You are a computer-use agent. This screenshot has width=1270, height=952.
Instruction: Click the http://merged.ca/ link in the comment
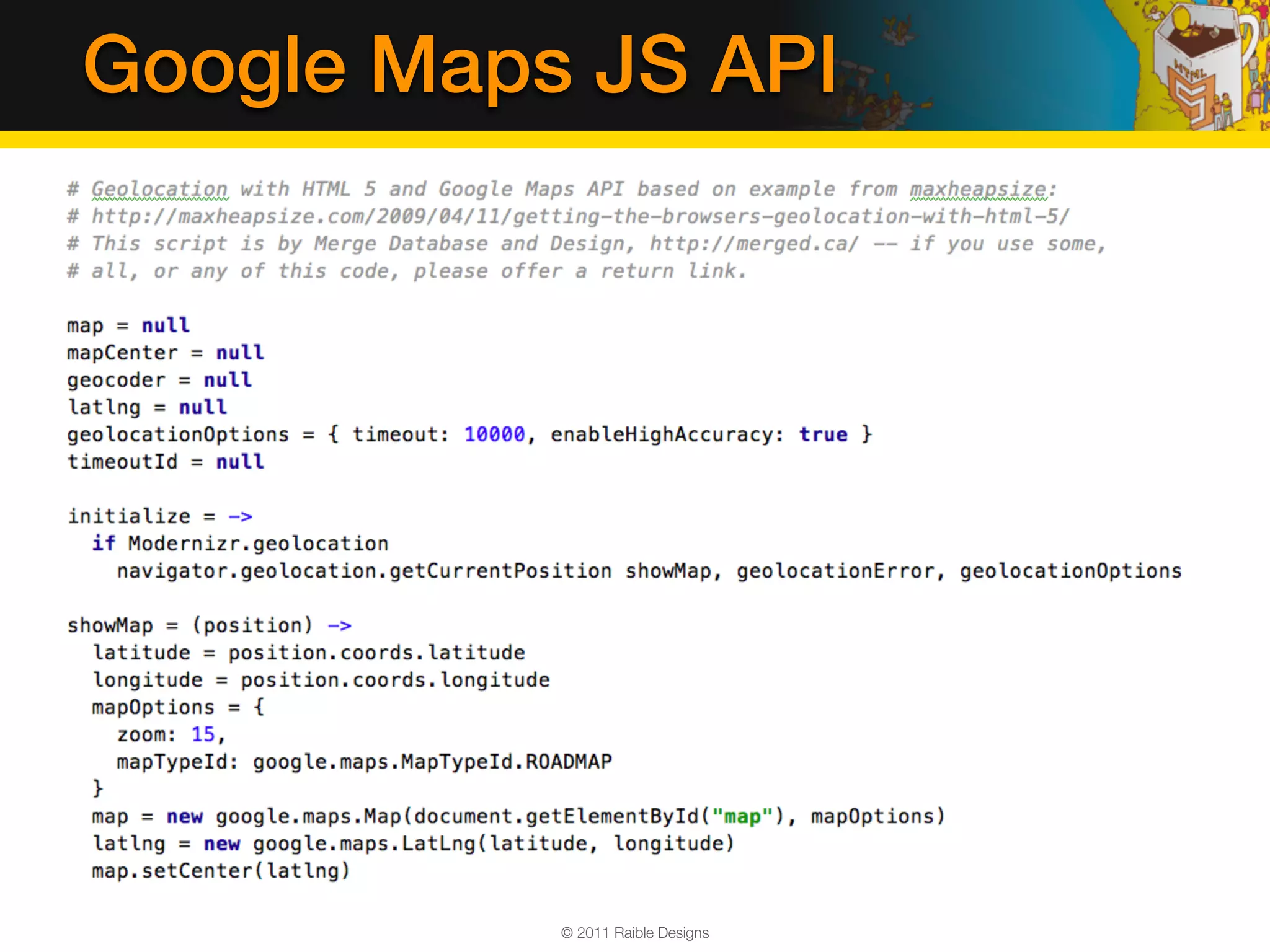[x=754, y=244]
